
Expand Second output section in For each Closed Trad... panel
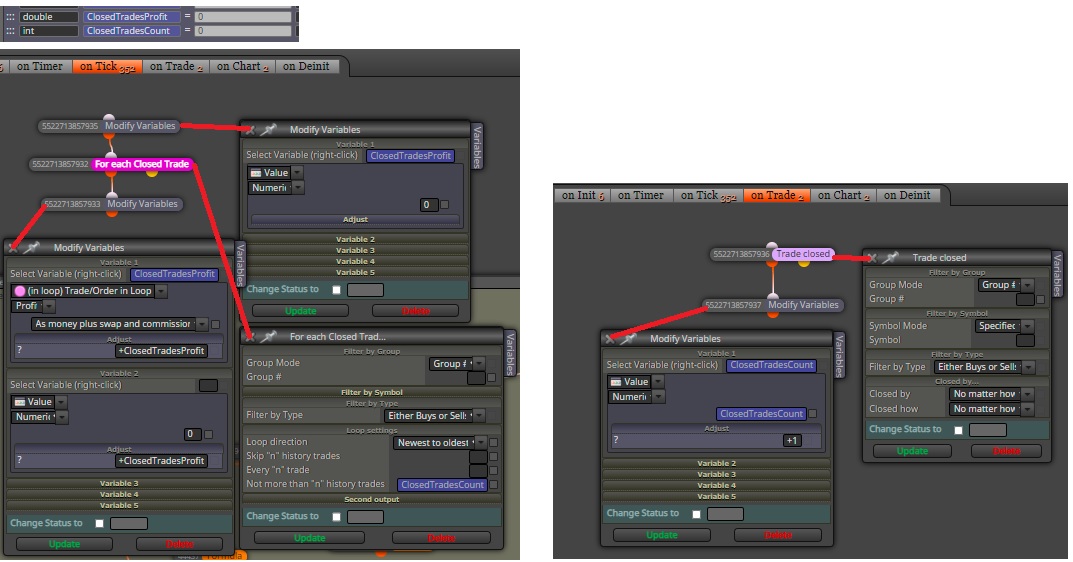tap(372, 500)
